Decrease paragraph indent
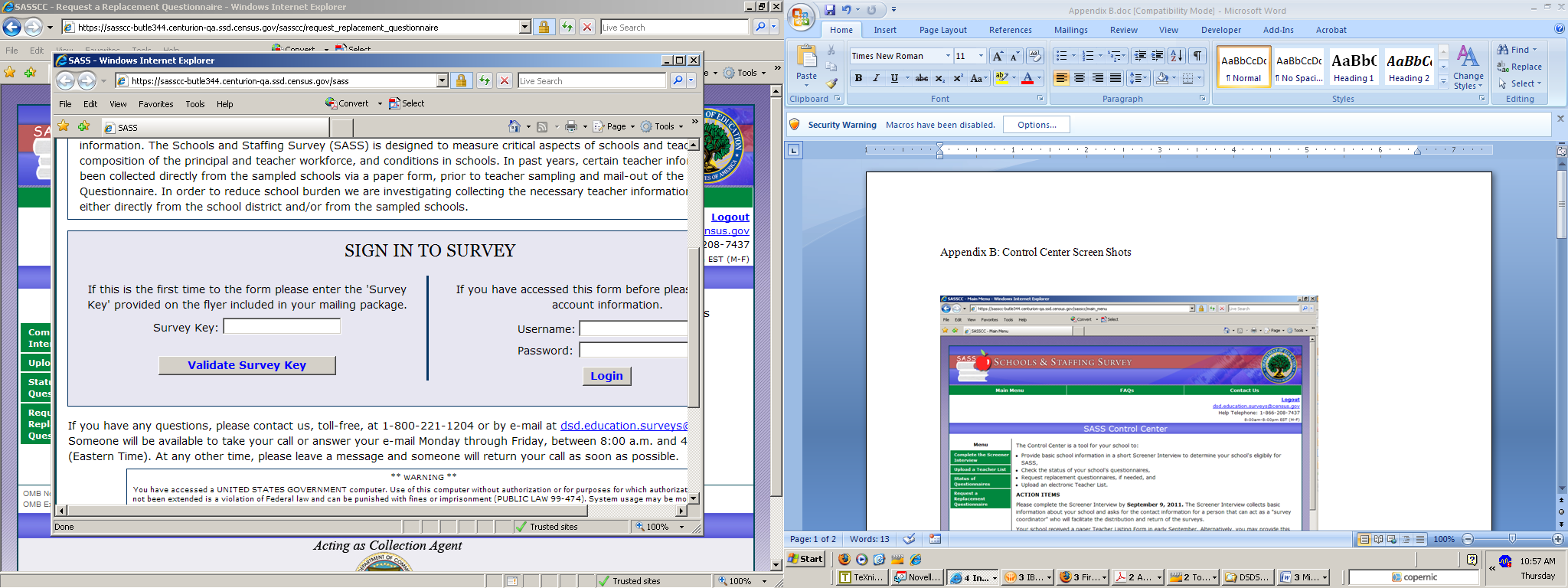 pos(1140,56)
